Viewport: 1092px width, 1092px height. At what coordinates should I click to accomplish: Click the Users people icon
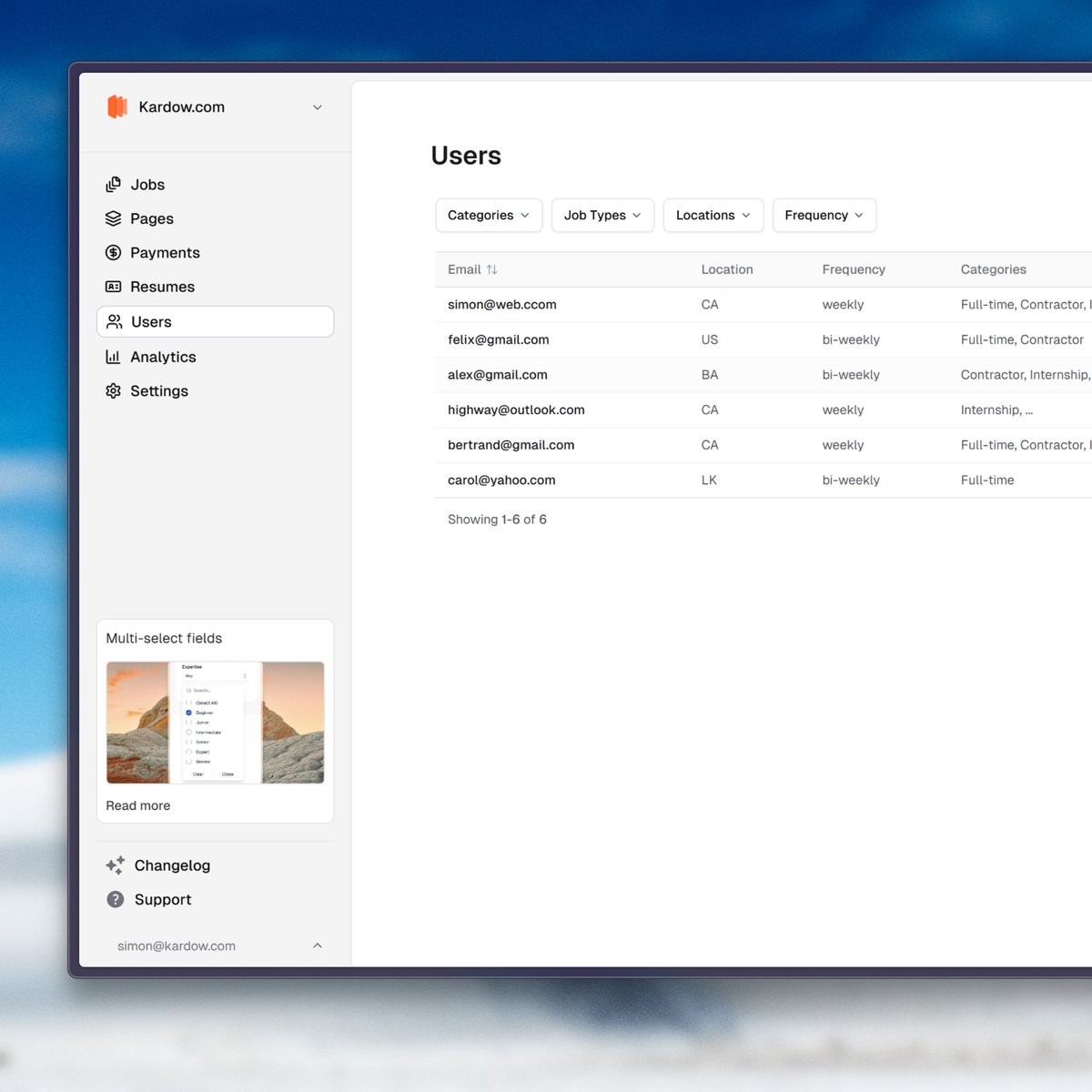[114, 321]
